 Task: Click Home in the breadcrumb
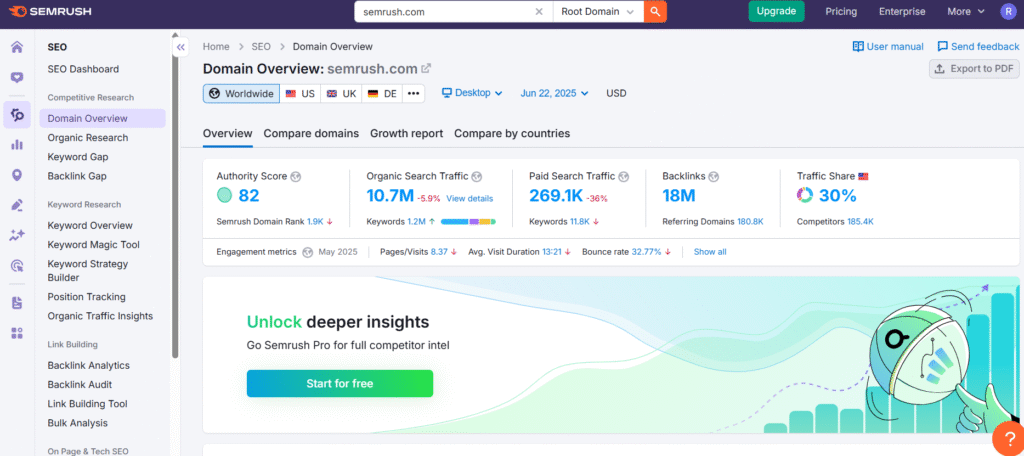pos(216,46)
